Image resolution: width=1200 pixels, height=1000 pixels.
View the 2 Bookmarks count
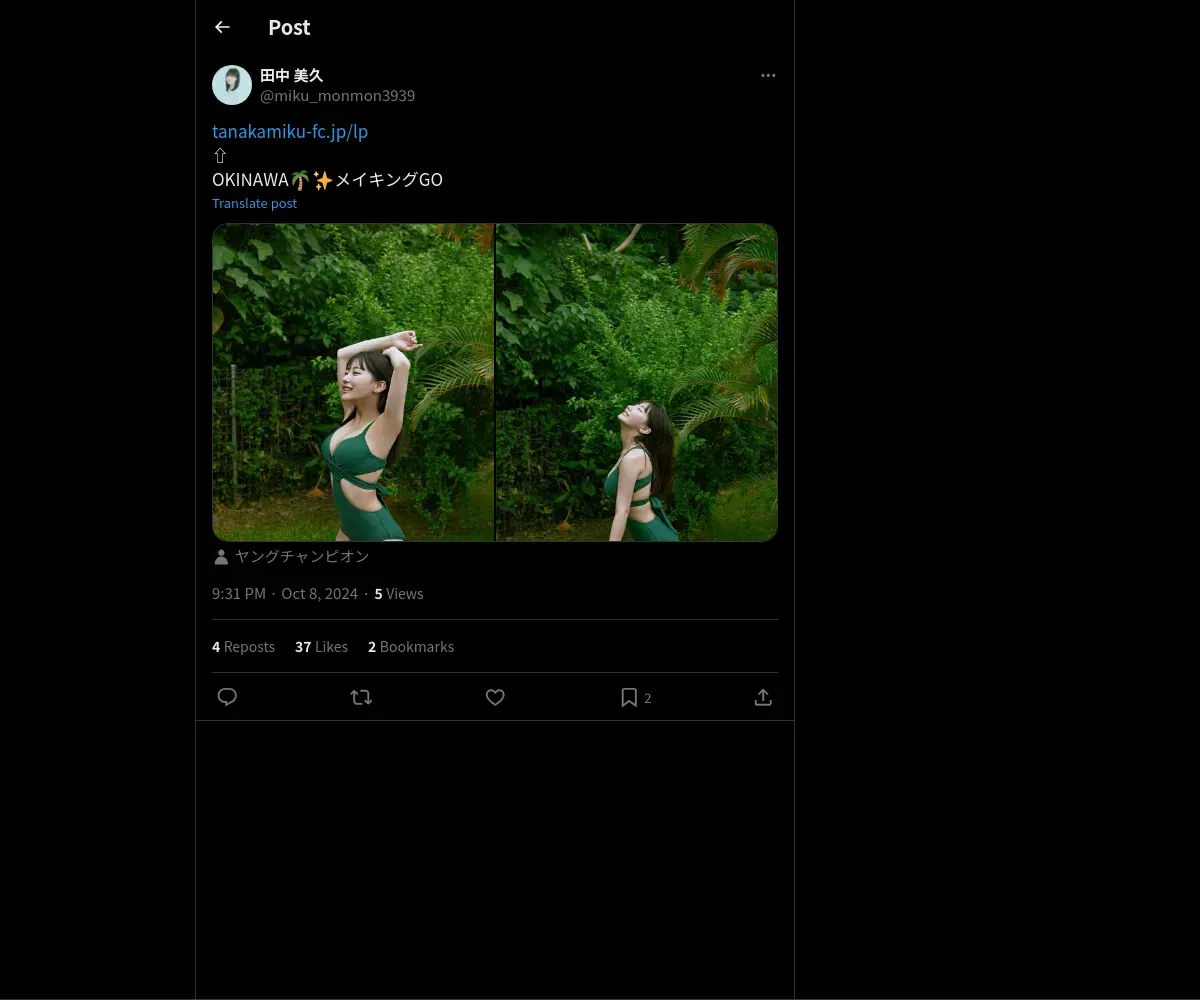(411, 646)
